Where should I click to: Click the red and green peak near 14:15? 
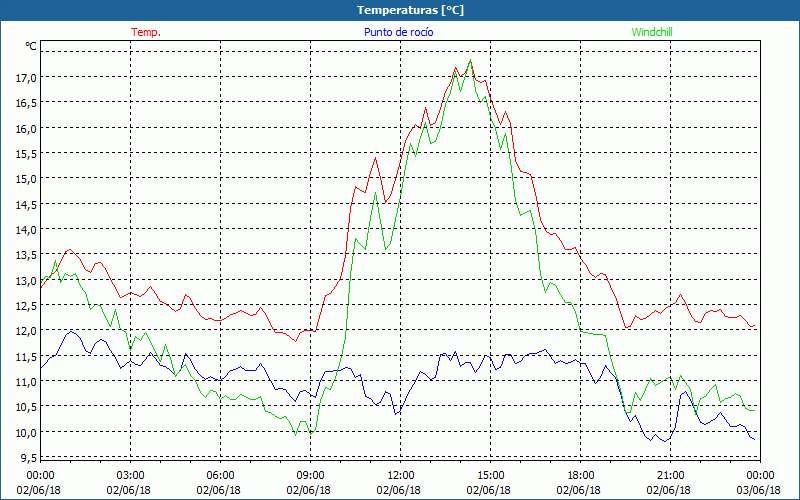pyautogui.click(x=470, y=60)
